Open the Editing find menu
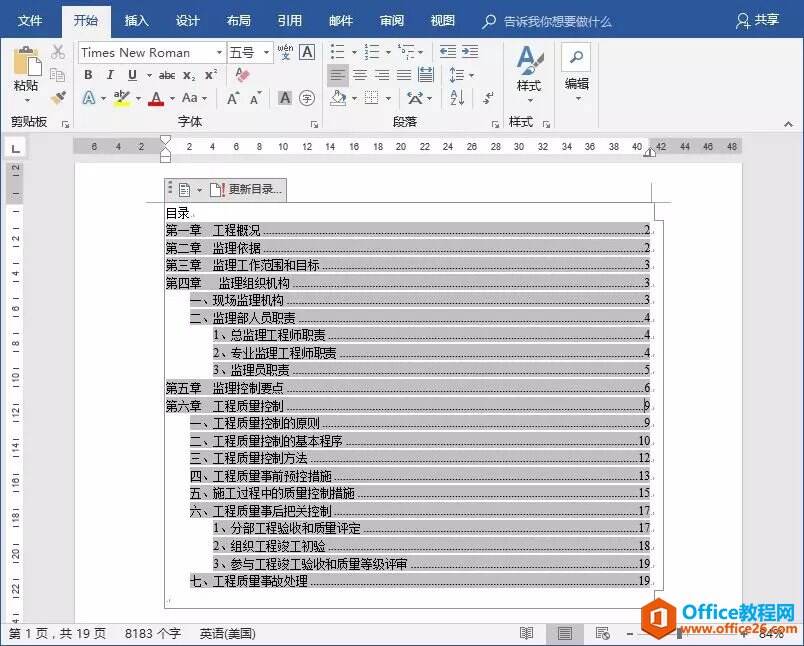 [x=576, y=72]
